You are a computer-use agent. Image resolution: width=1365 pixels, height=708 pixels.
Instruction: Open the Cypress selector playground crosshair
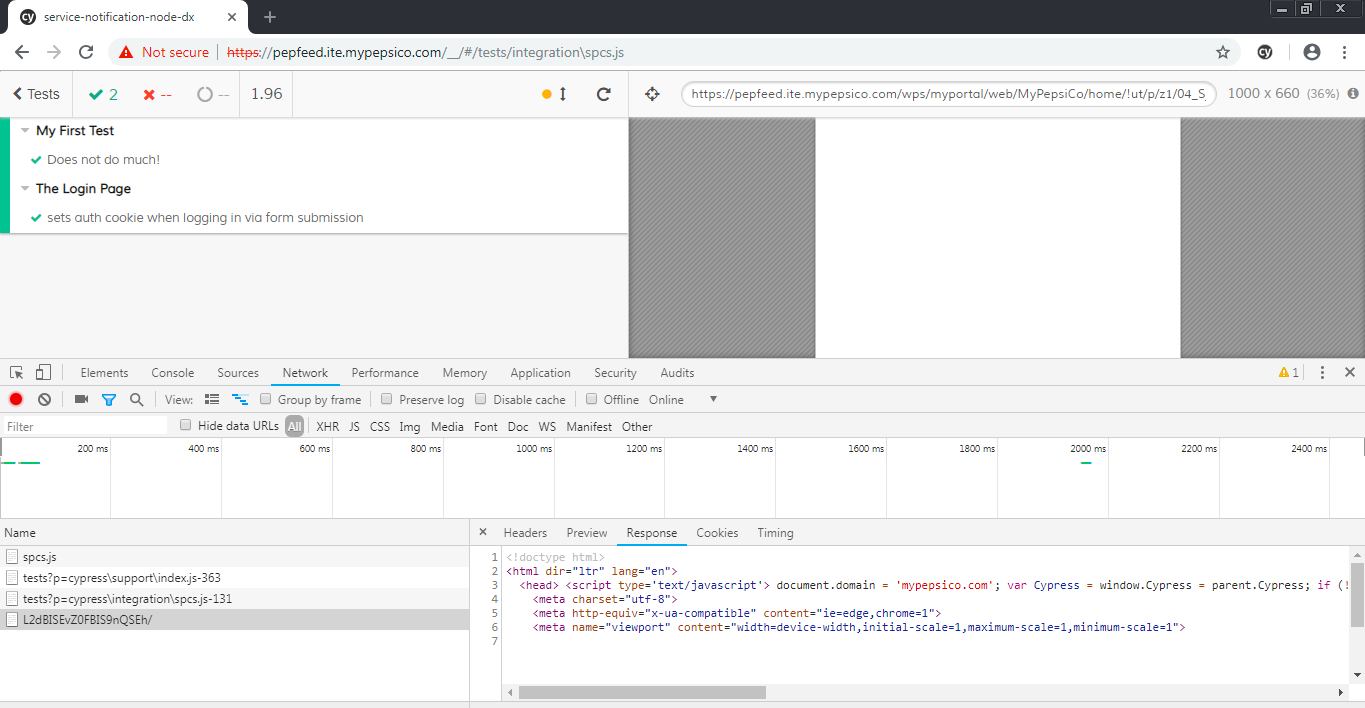point(653,94)
